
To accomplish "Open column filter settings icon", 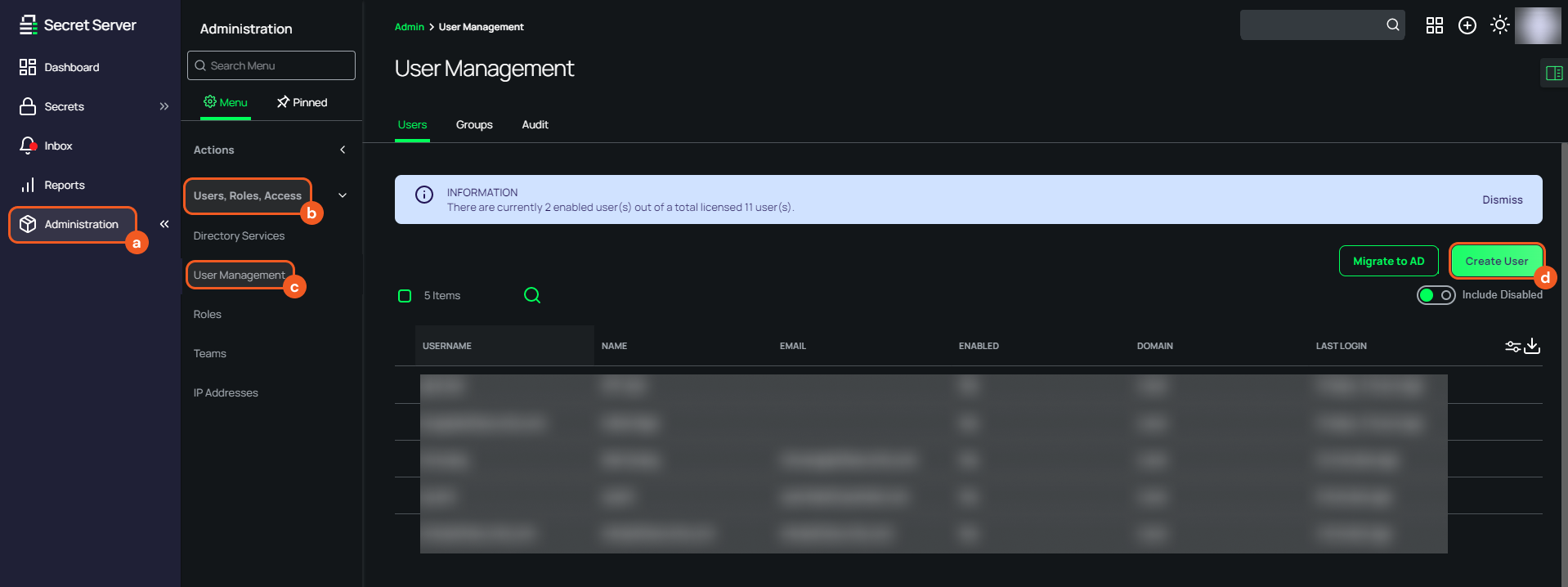I will pos(1512,347).
